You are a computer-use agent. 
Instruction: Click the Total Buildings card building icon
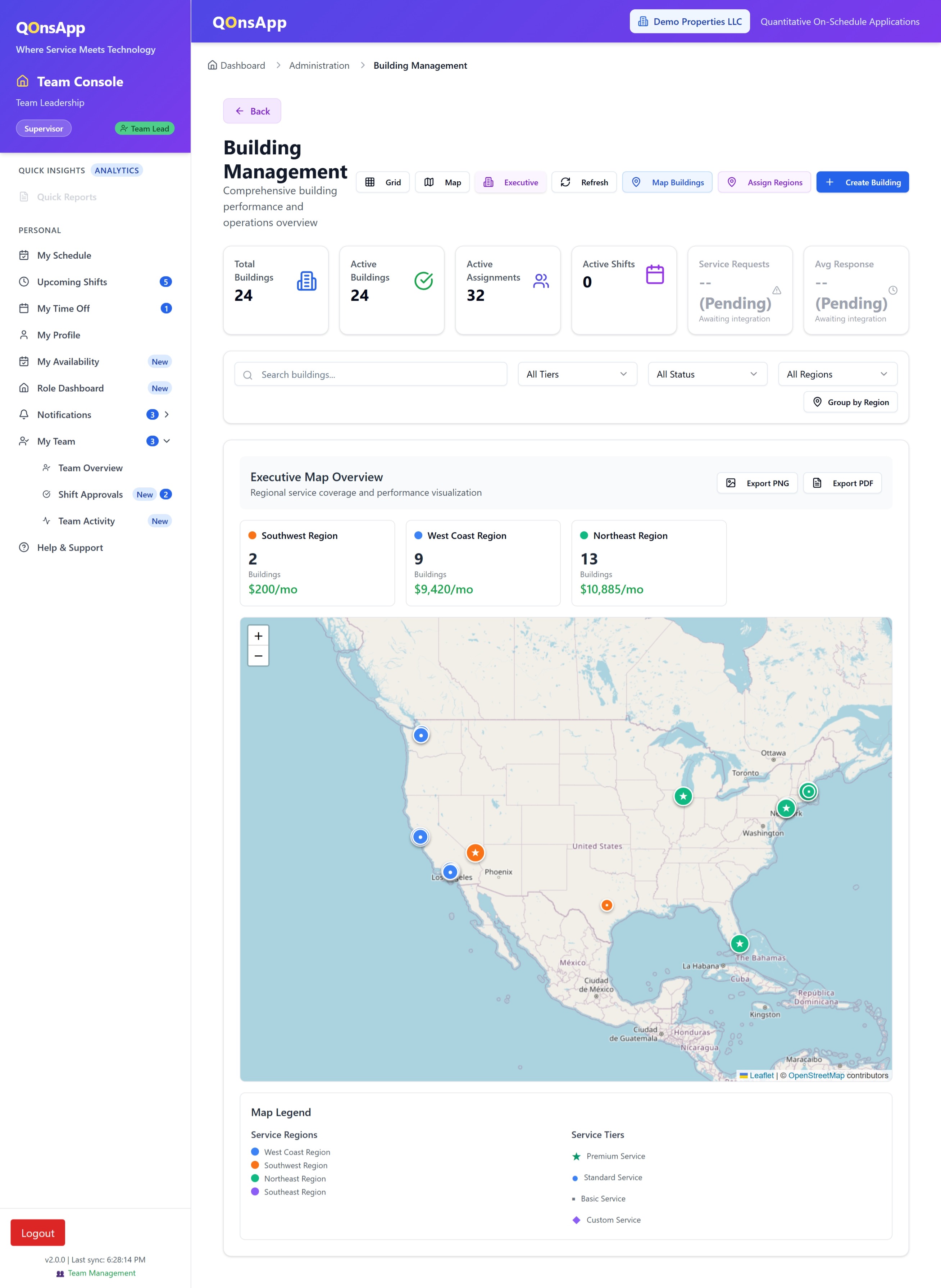click(306, 281)
